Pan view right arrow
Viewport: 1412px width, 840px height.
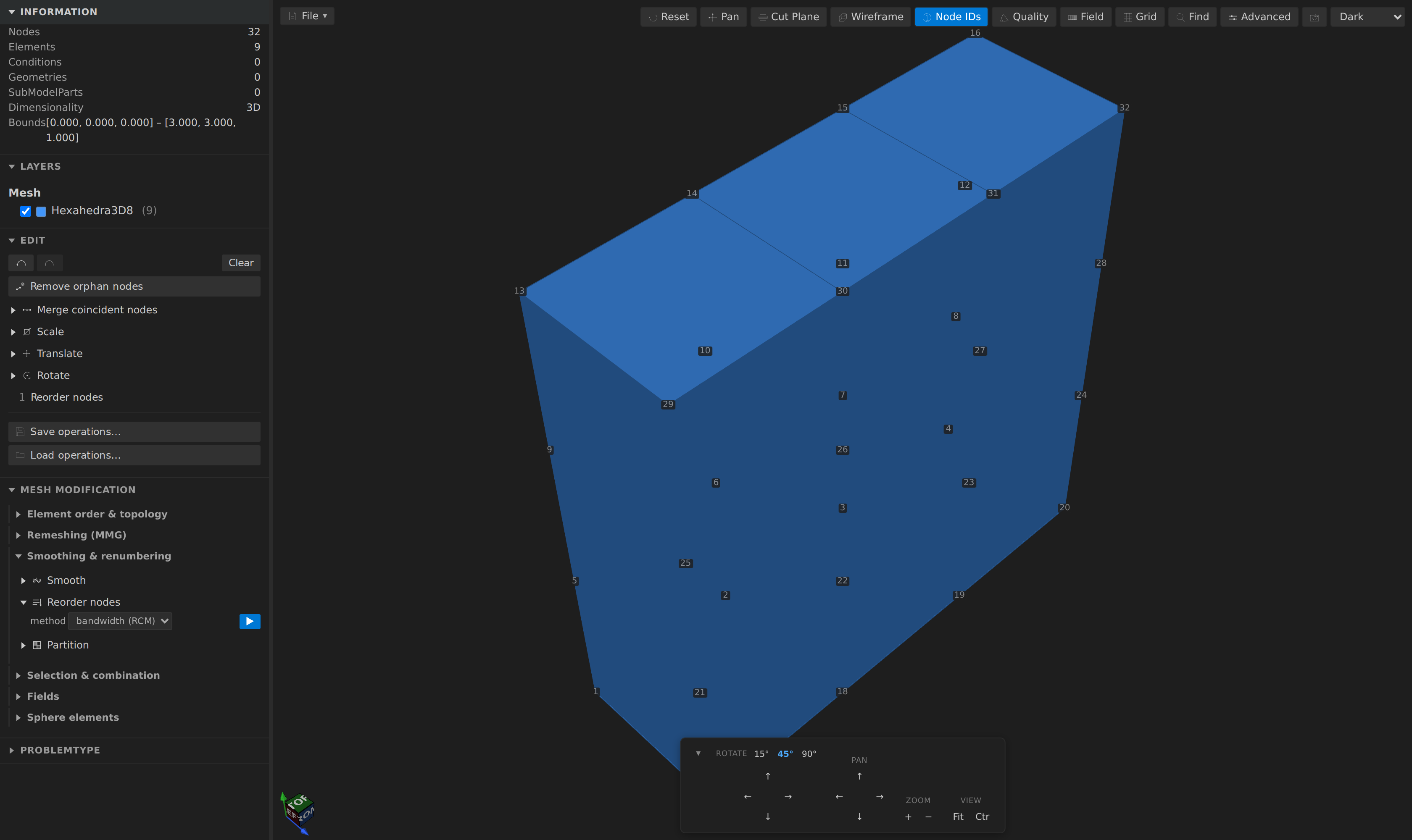pos(880,796)
